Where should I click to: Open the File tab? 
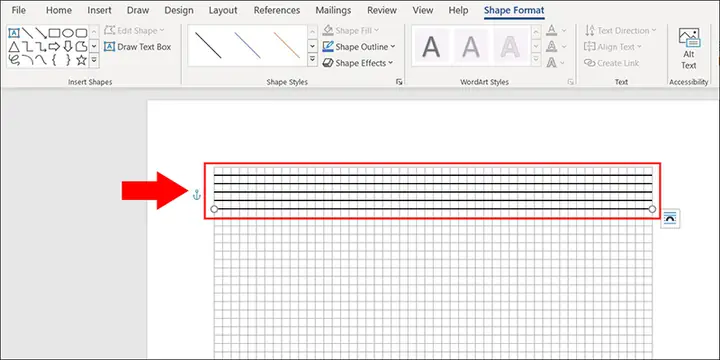click(x=18, y=10)
